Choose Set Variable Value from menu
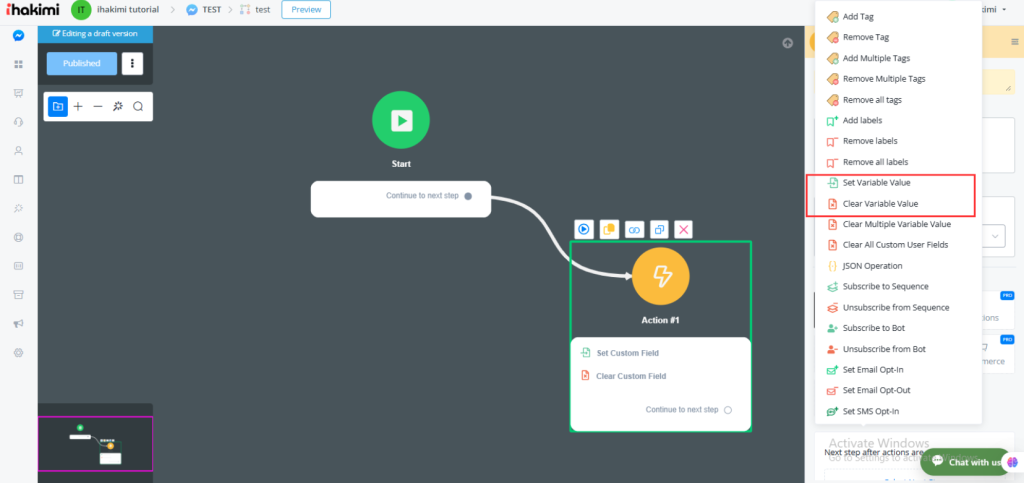The image size is (1024, 483). point(876,183)
